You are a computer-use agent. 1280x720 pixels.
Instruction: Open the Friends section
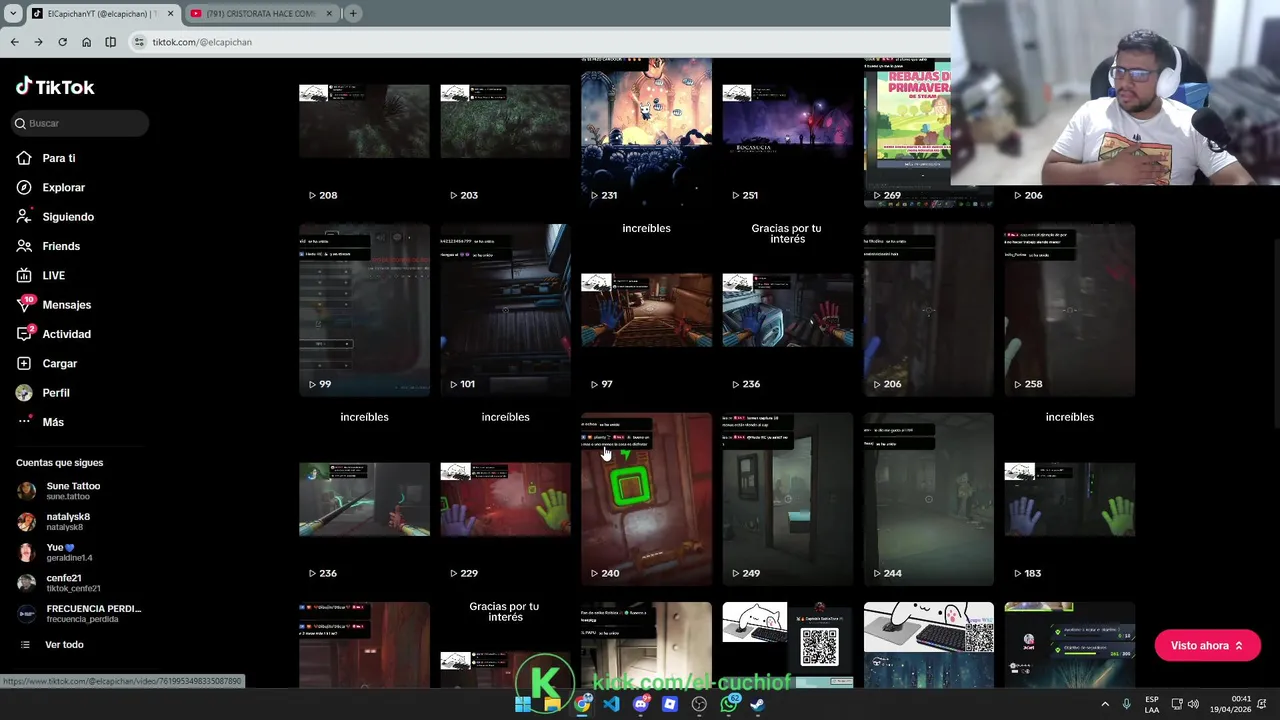[48, 246]
